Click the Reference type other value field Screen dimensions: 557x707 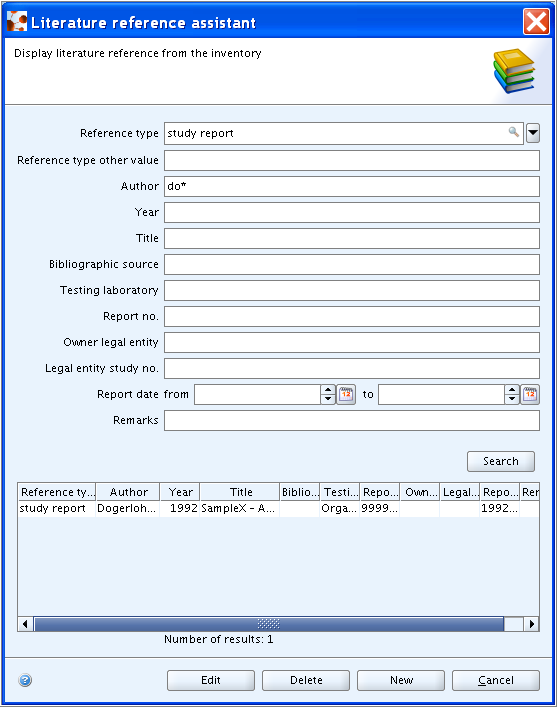352,160
